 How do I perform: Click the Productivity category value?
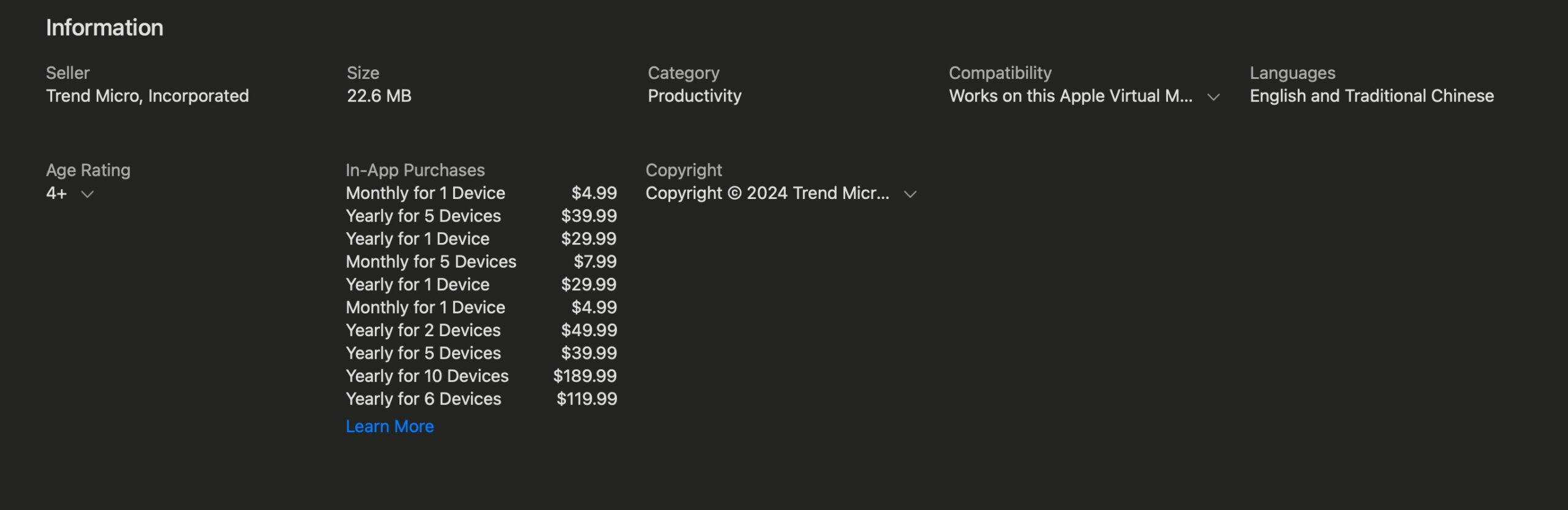[695, 96]
